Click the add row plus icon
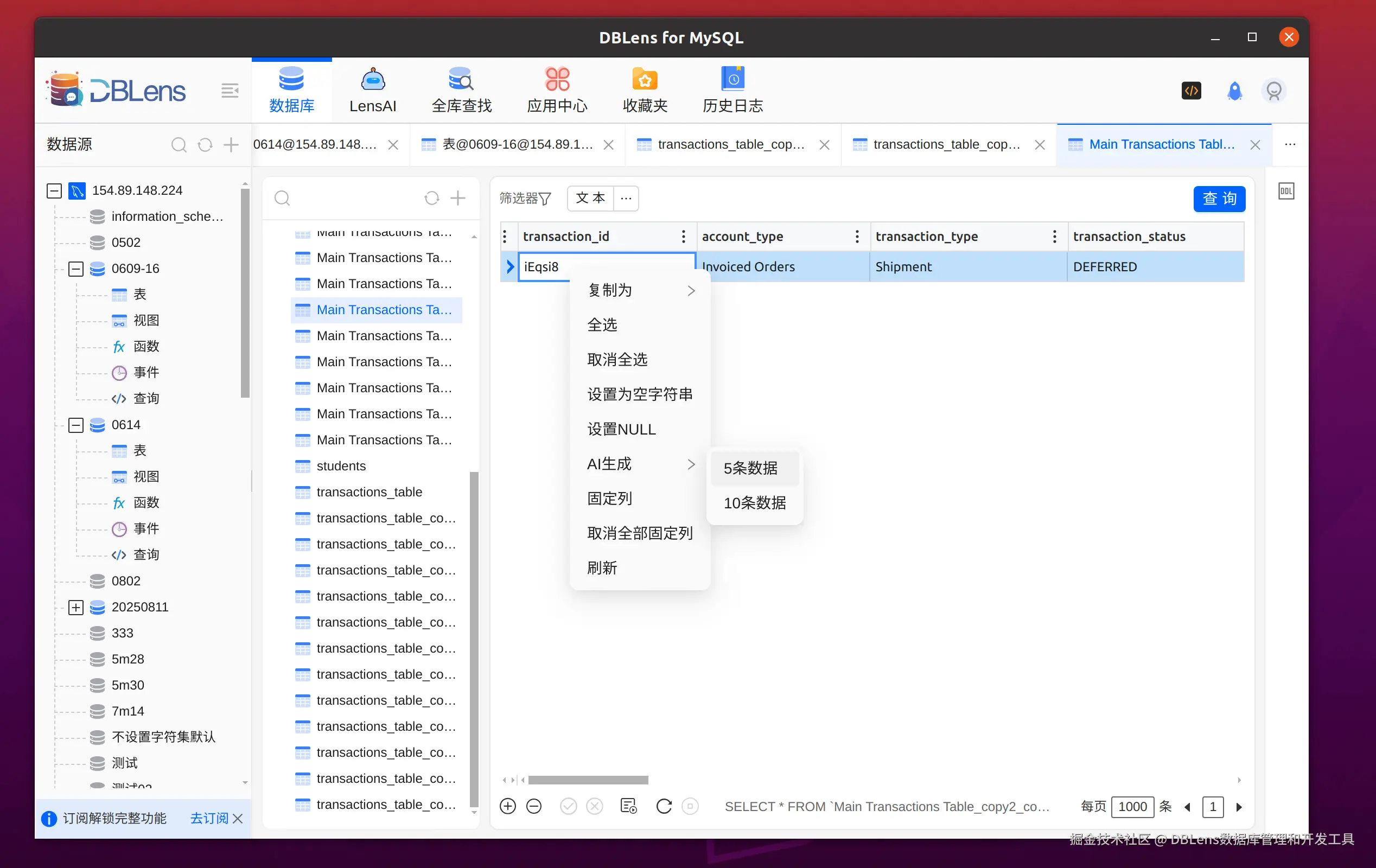 (x=507, y=806)
